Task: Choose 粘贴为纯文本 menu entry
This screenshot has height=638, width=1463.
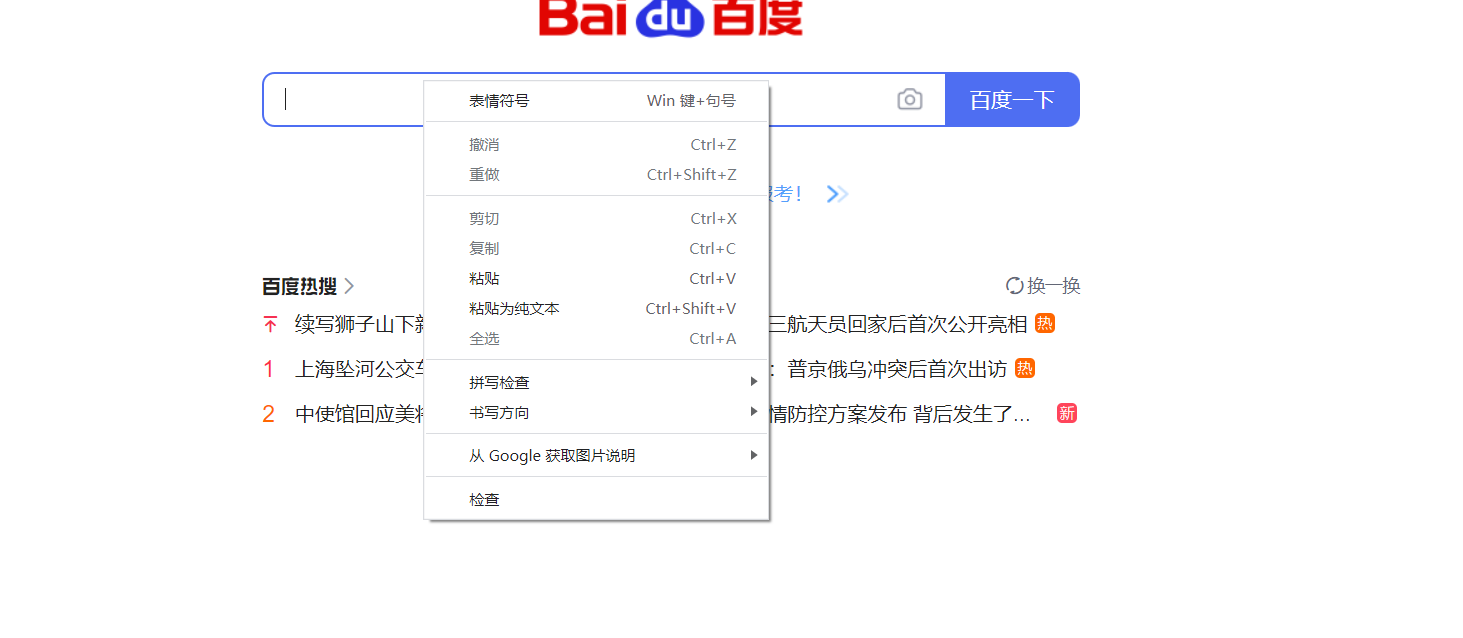Action: point(597,308)
